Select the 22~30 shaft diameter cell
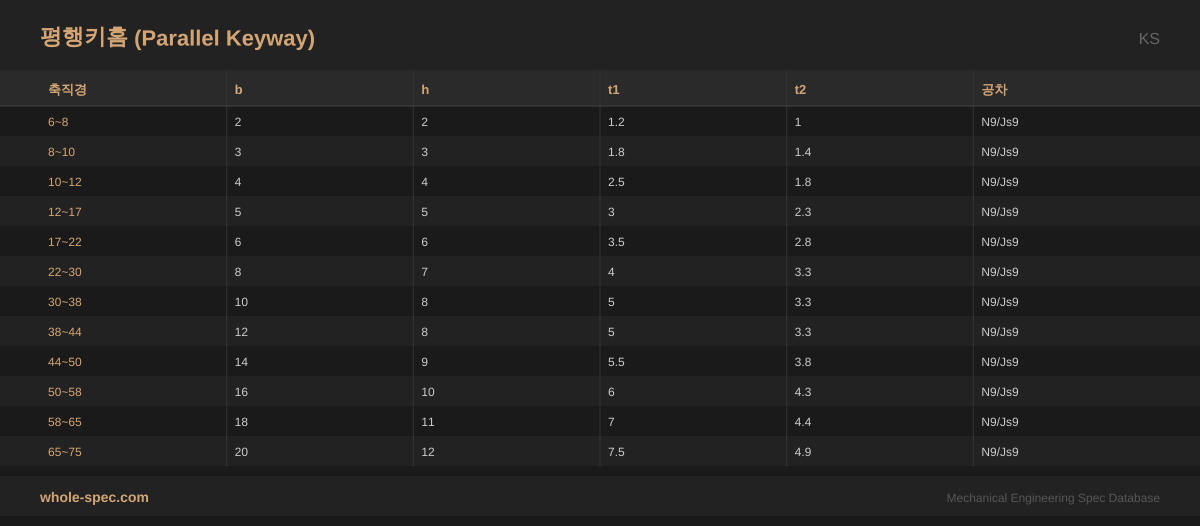 pyautogui.click(x=65, y=272)
